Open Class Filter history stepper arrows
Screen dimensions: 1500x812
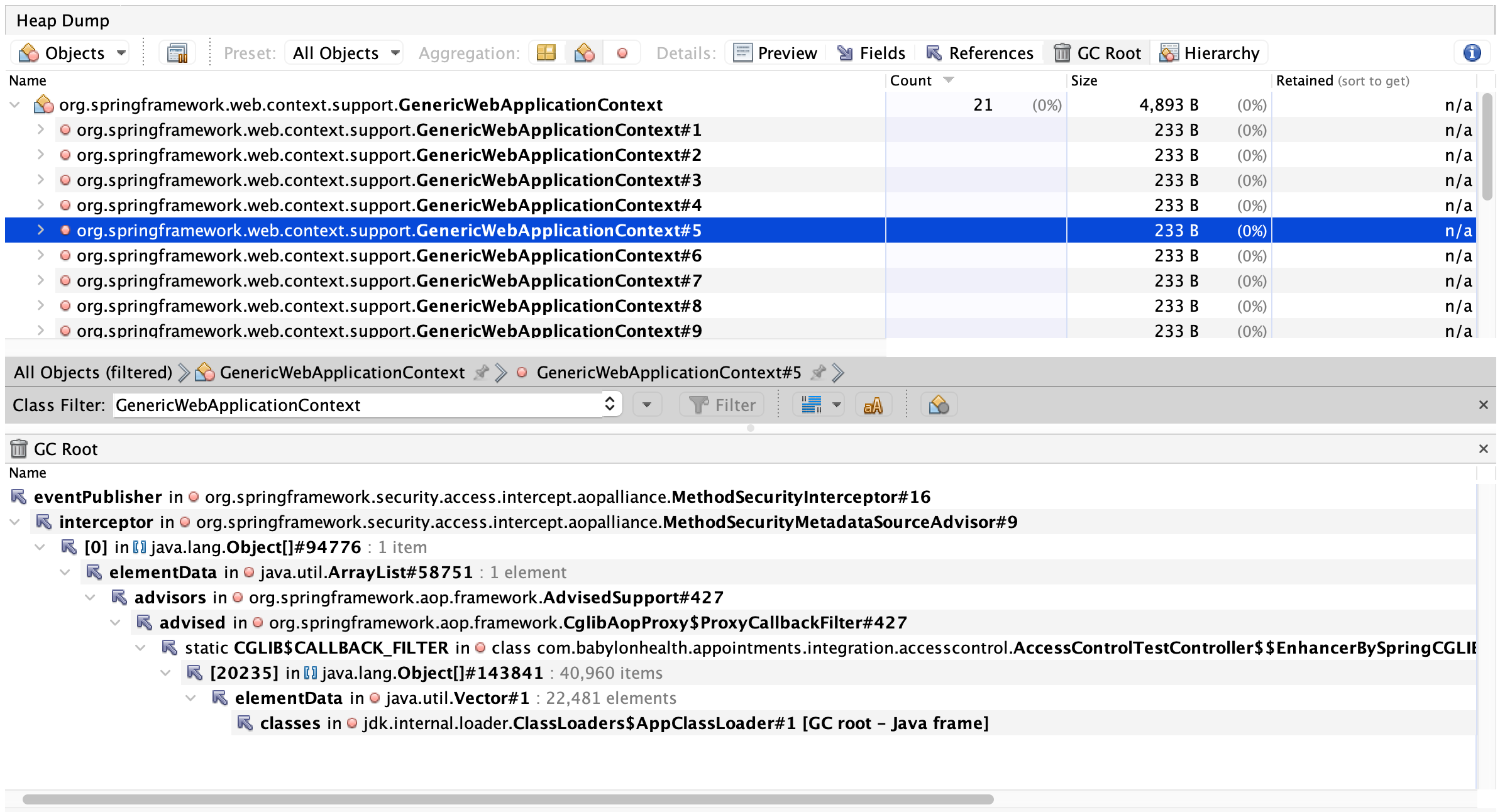tap(610, 404)
